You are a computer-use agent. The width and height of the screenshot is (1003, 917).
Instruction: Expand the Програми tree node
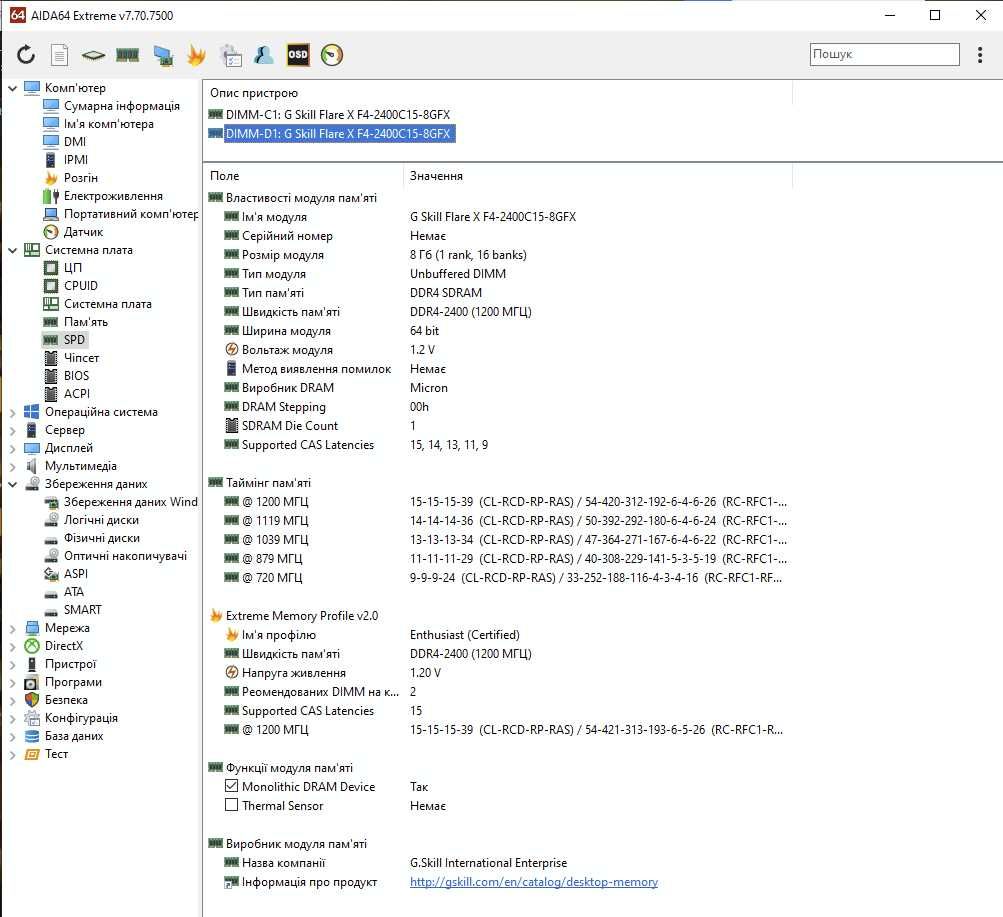(x=12, y=682)
